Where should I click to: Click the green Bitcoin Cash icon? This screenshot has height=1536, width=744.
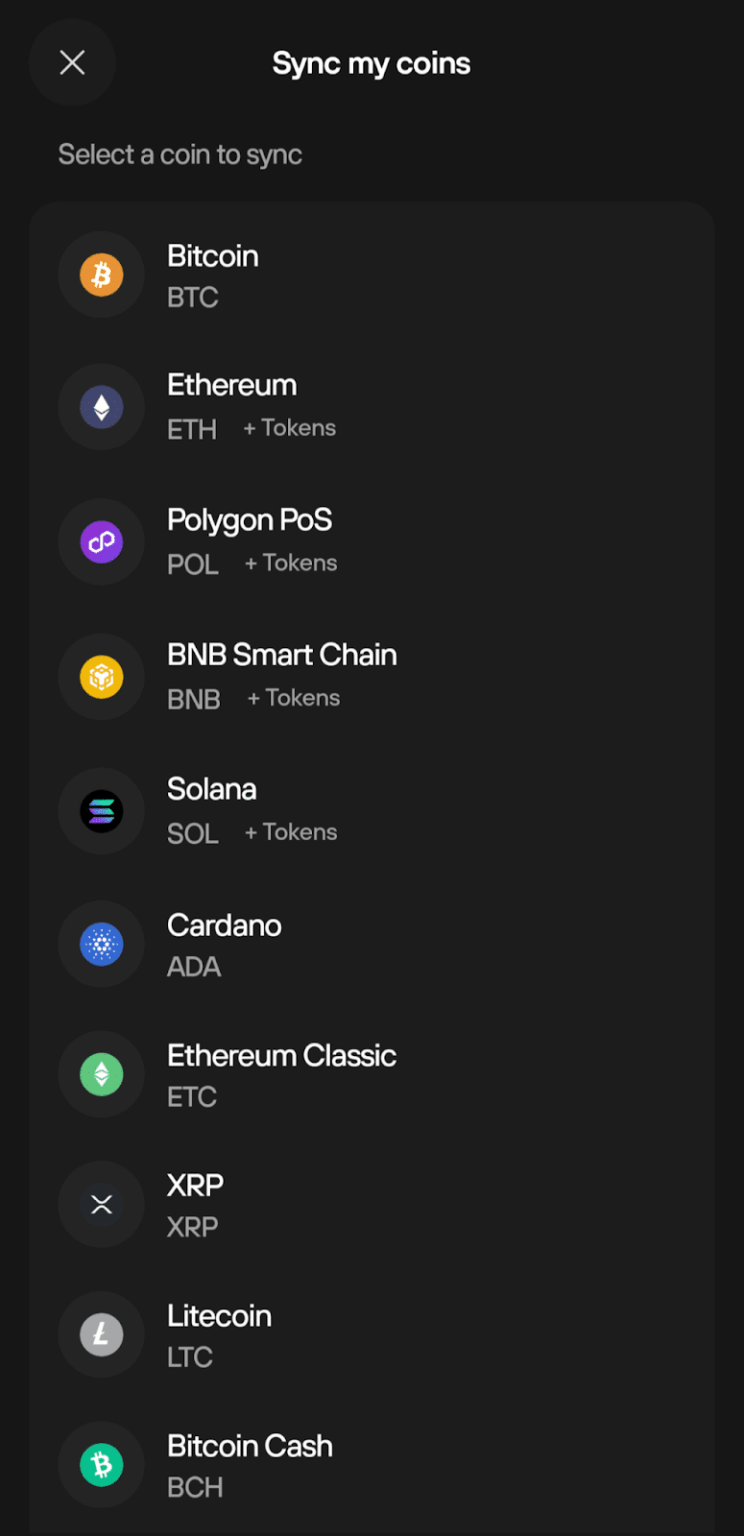point(101,1465)
